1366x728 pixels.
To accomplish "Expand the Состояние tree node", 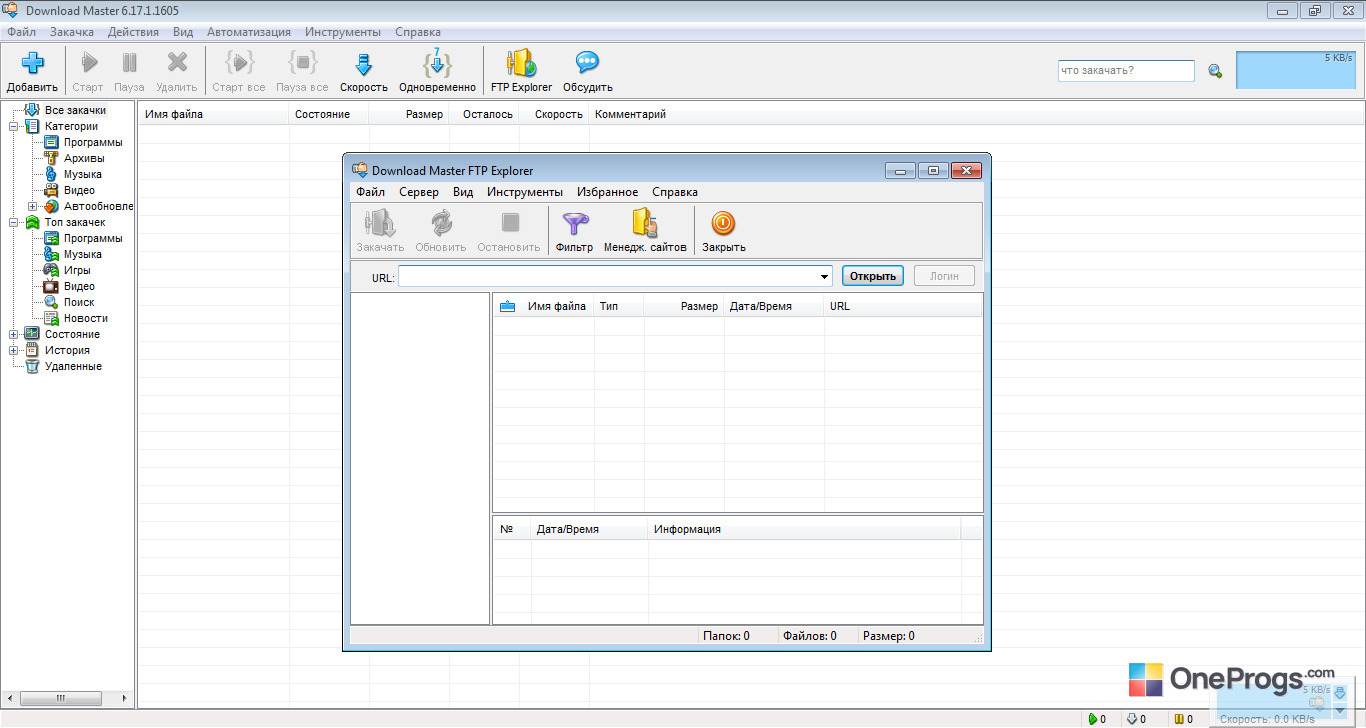I will pos(14,334).
